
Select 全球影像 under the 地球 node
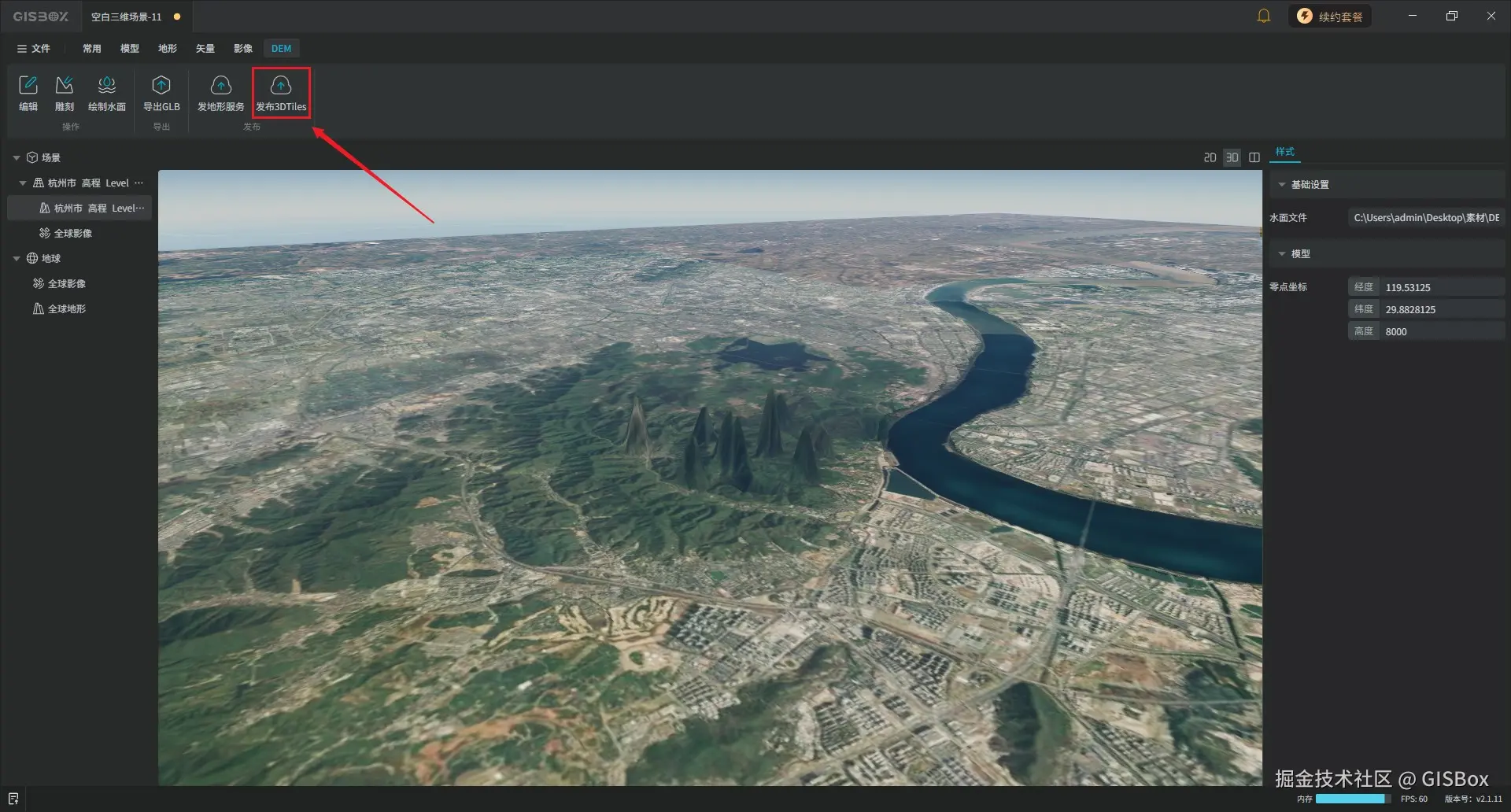[x=67, y=284]
